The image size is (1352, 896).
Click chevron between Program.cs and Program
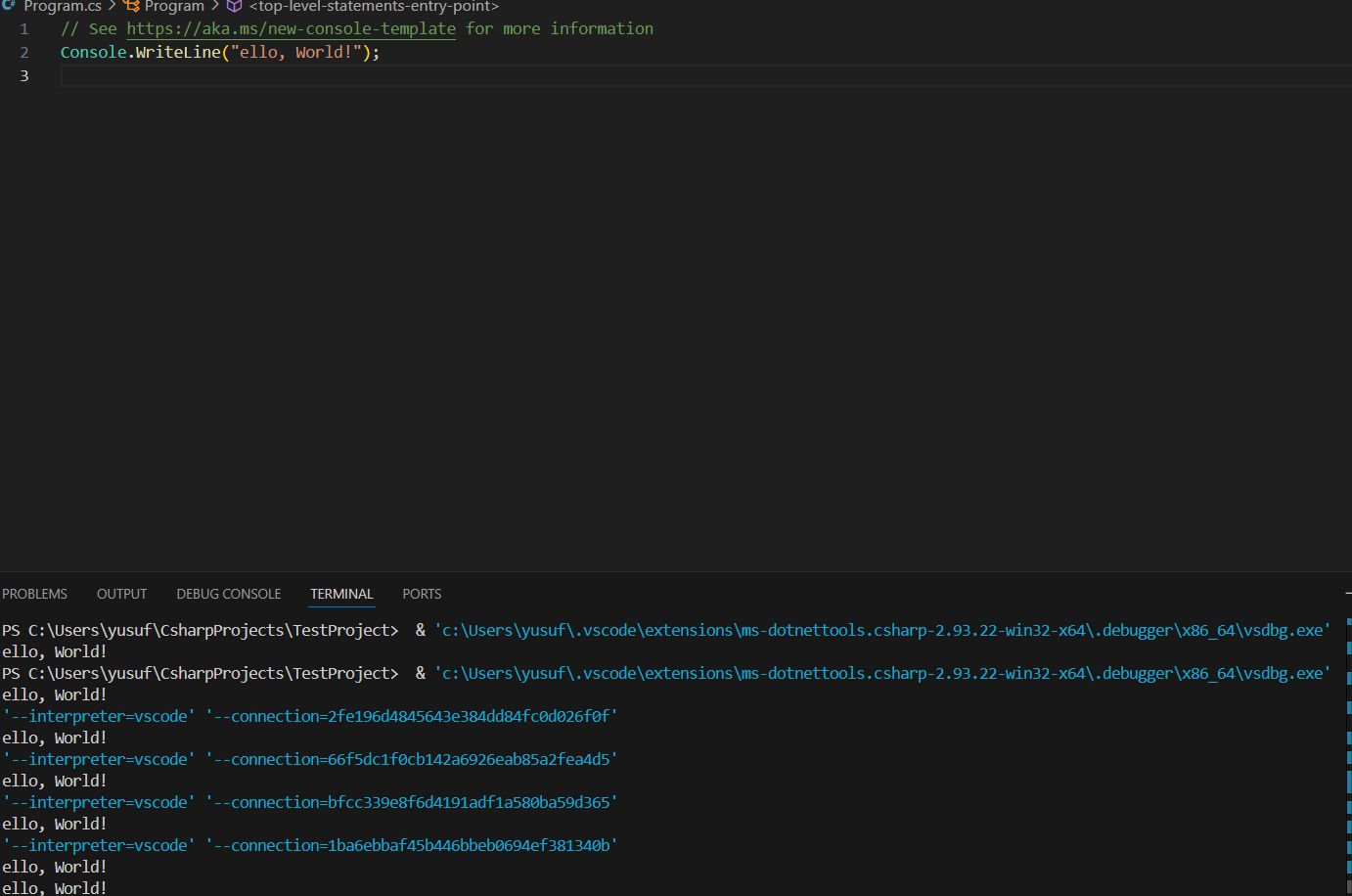point(113,6)
